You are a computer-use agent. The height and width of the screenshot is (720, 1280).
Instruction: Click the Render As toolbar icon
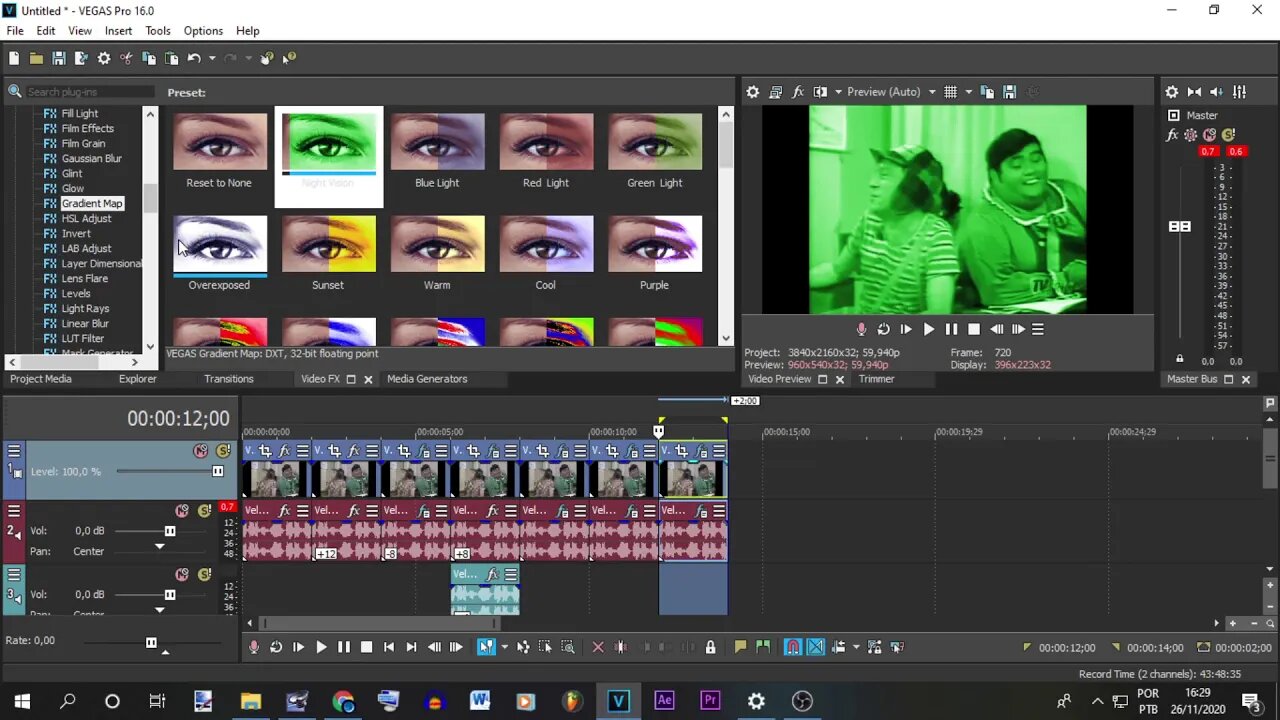coord(81,59)
